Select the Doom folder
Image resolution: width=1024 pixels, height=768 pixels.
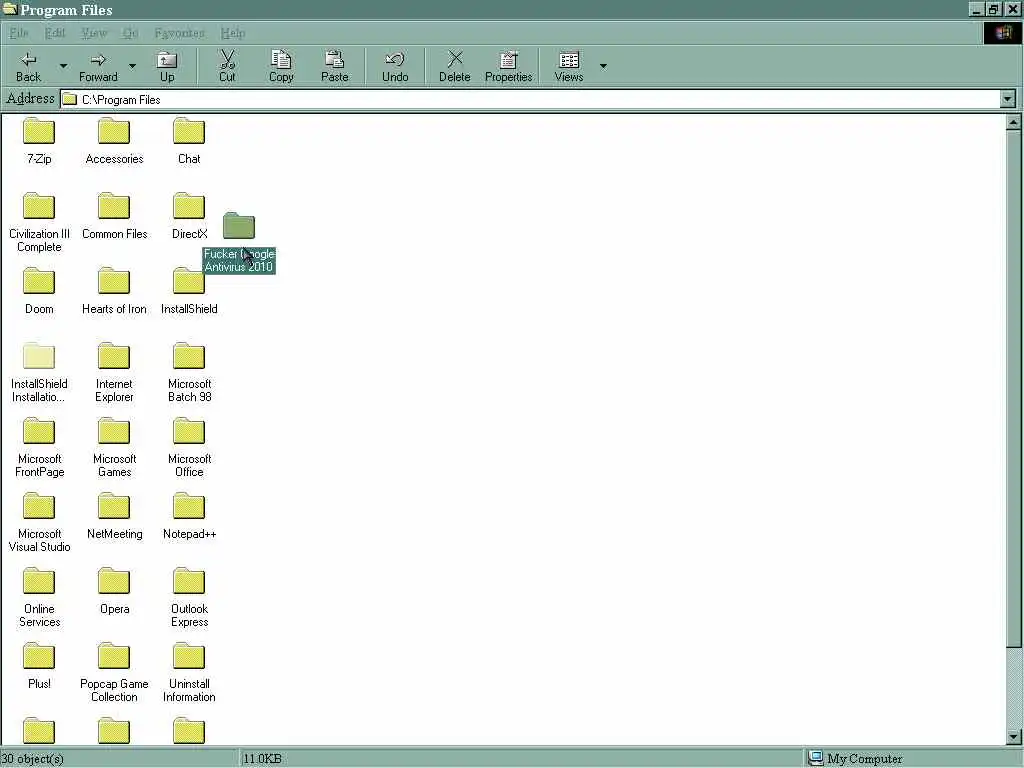tap(39, 291)
